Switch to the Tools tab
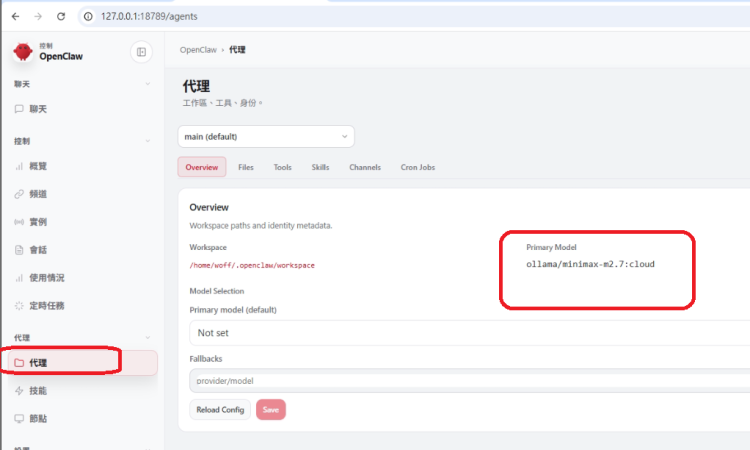Viewport: 750px width, 450px height. click(x=282, y=167)
